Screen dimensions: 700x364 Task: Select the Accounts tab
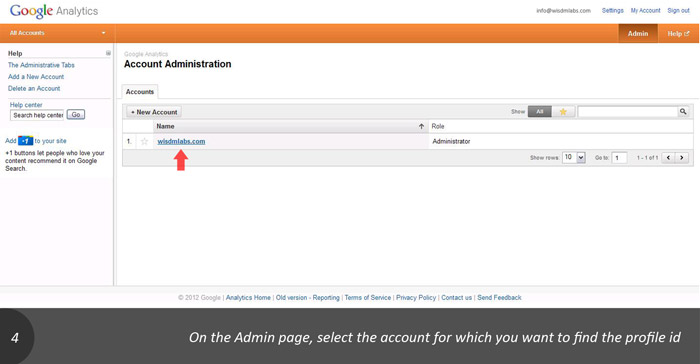(x=140, y=92)
